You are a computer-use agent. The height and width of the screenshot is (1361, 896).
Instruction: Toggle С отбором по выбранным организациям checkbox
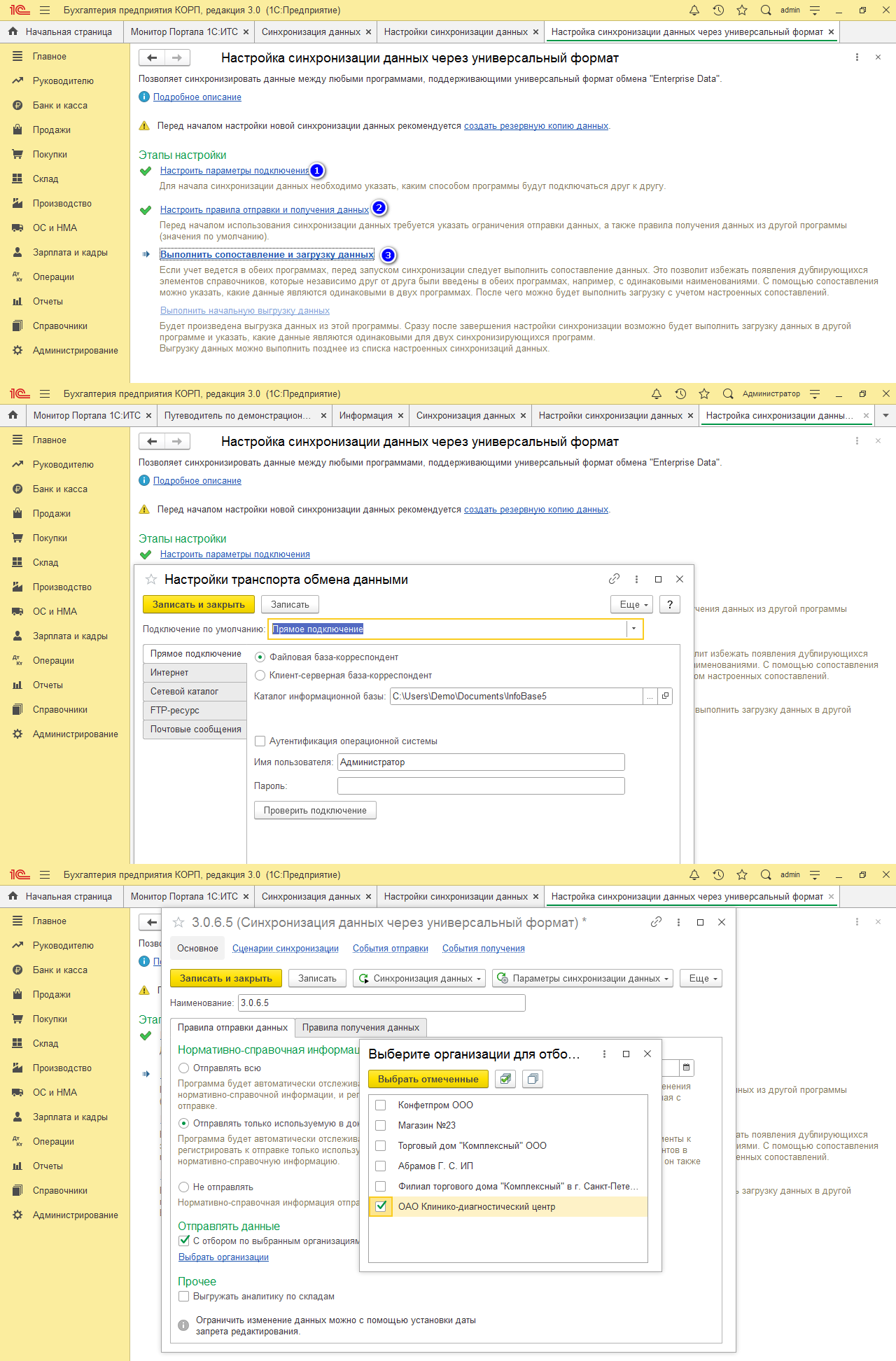coord(184,1241)
